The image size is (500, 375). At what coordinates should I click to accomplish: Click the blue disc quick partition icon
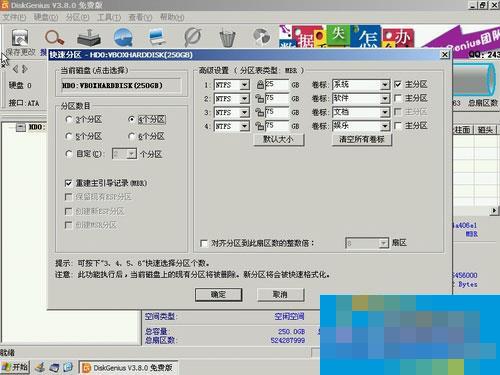tap(123, 37)
